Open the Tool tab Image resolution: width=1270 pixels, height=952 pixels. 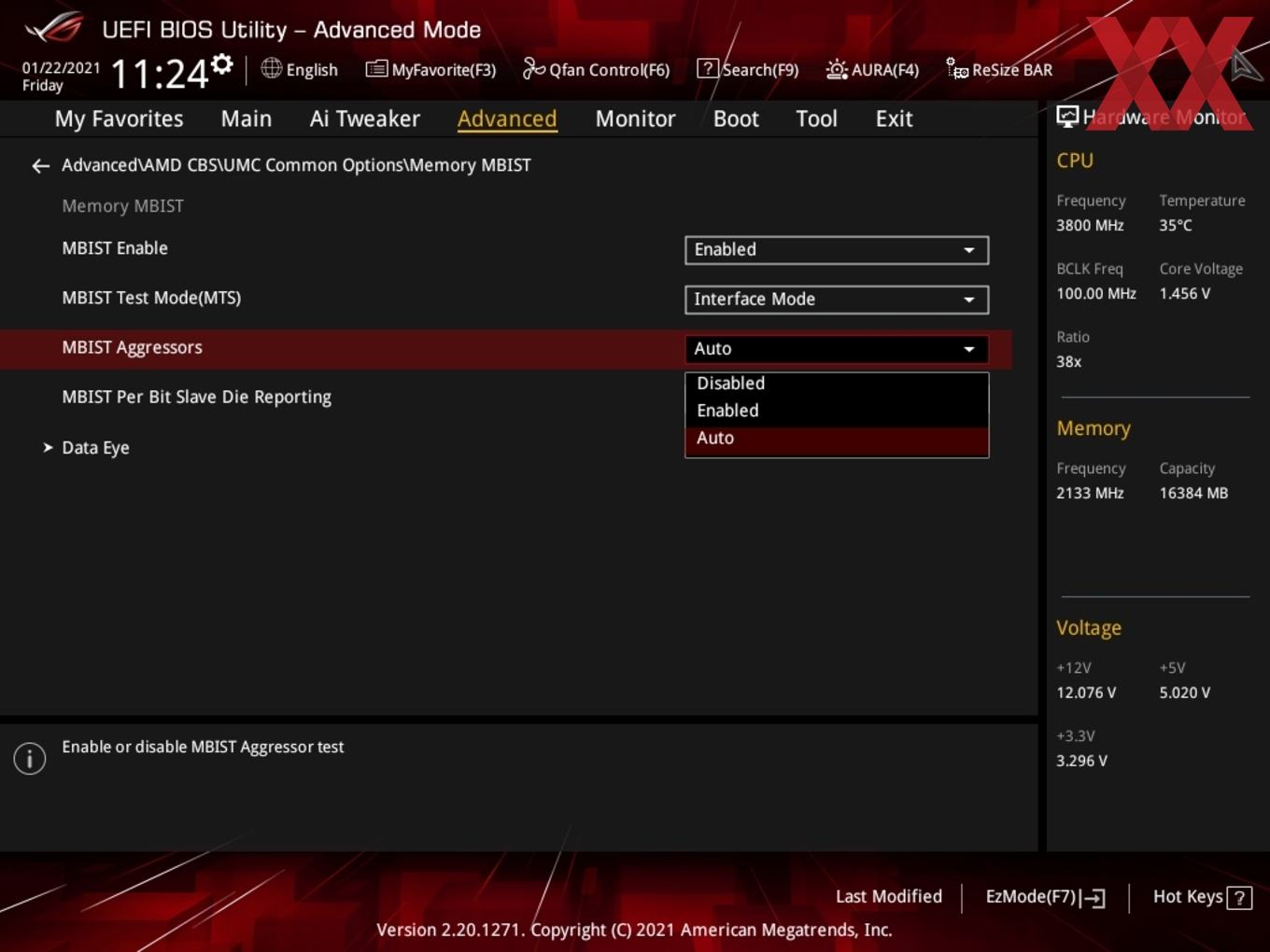click(x=816, y=119)
